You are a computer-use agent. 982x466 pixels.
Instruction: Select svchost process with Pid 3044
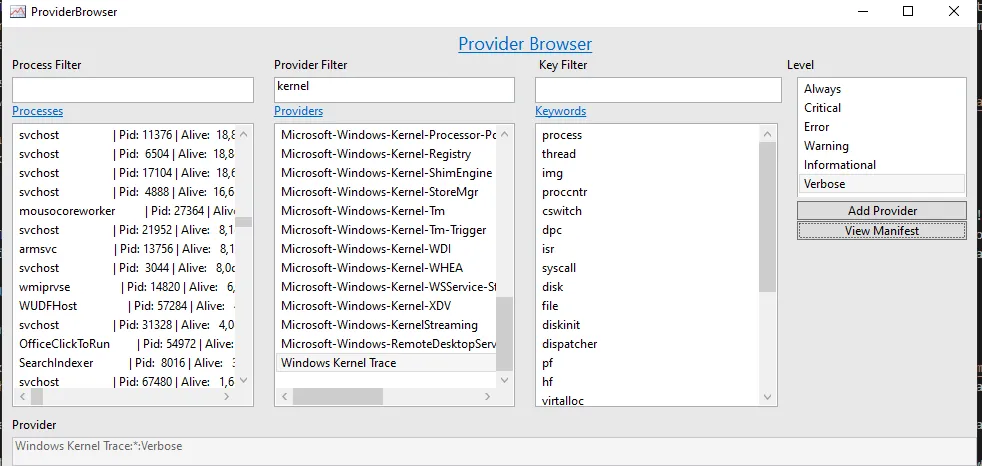(125, 267)
